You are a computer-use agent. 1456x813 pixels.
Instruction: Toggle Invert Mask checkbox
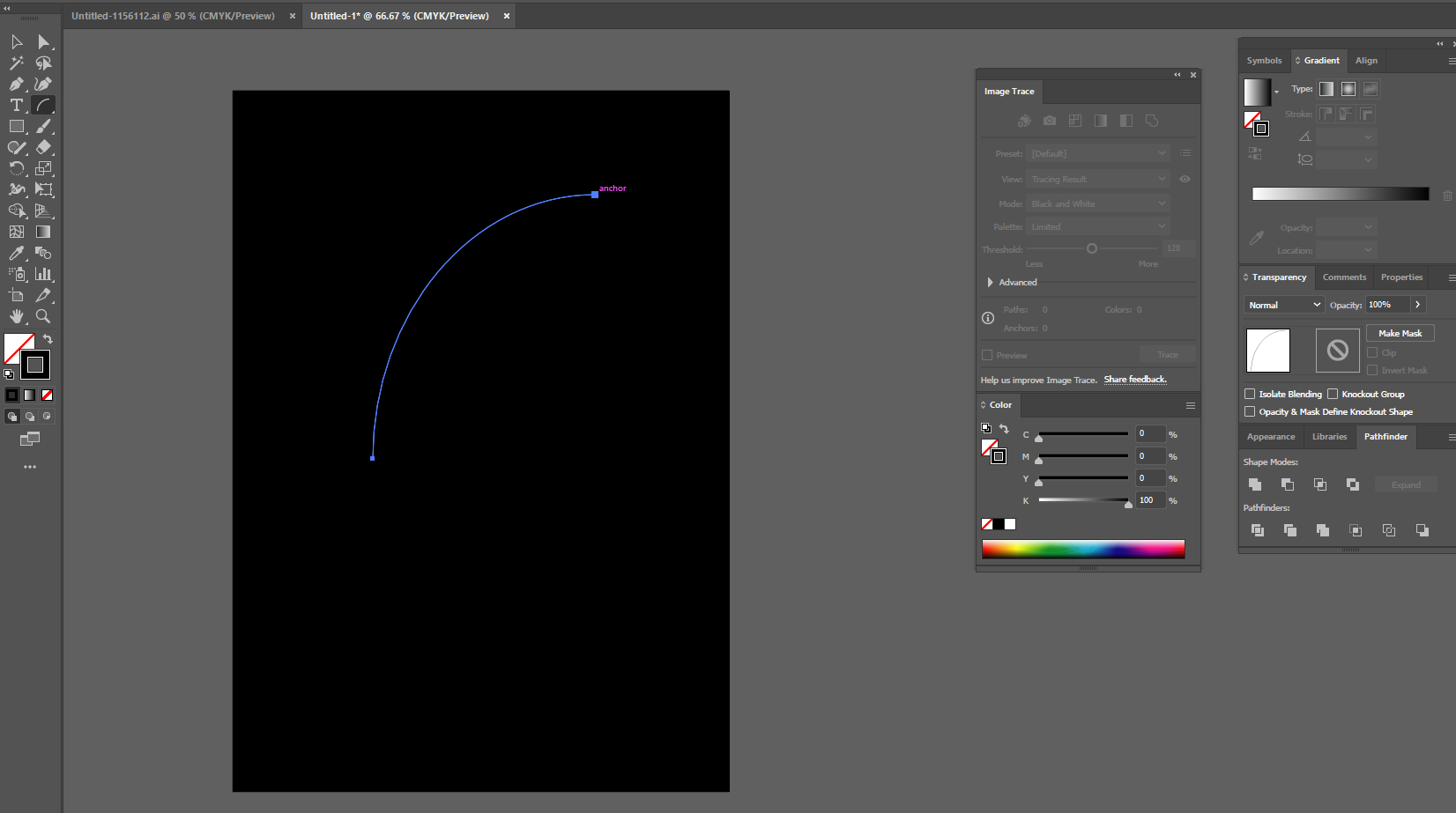click(1372, 370)
